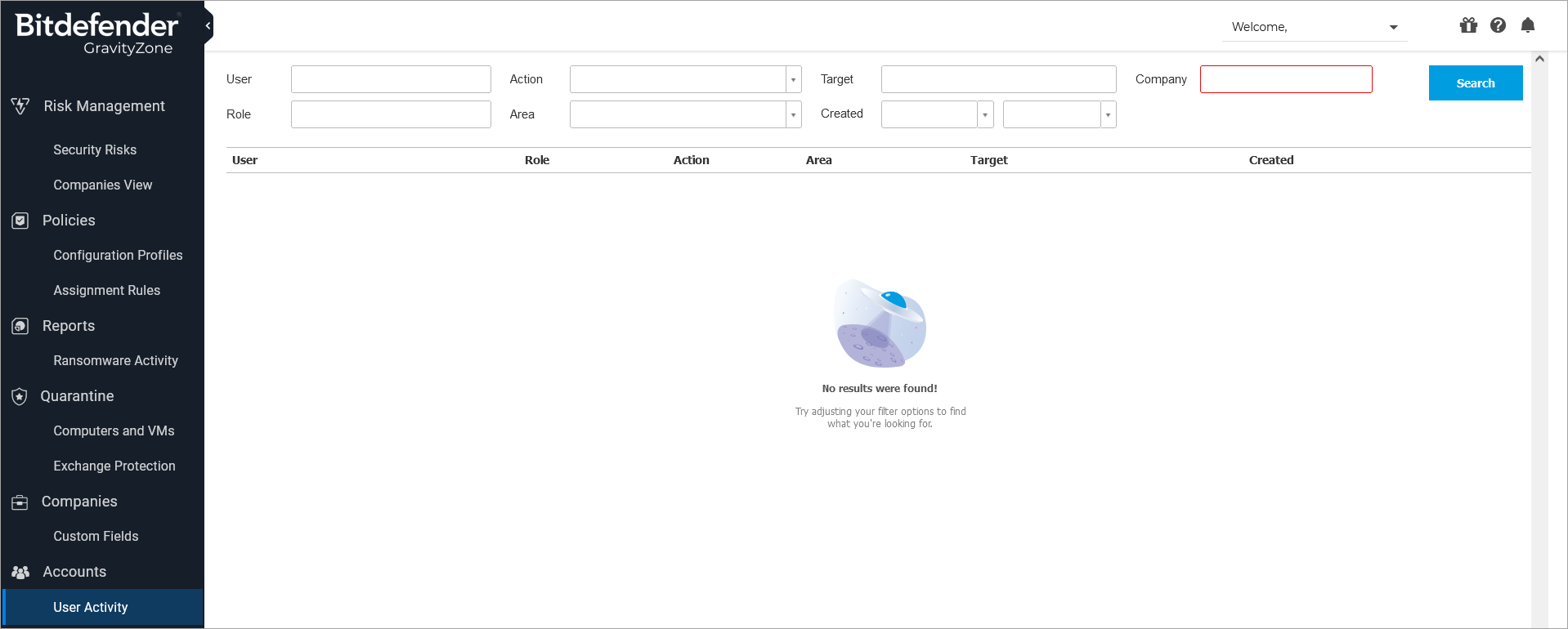This screenshot has height=629, width=1568.
Task: Sort results by the Created column header
Action: 1270,160
